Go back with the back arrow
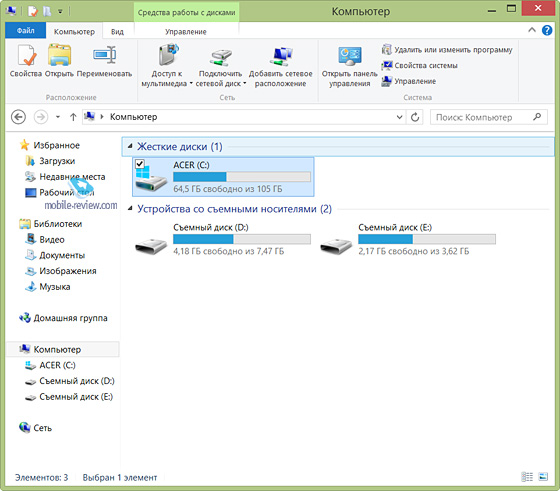This screenshot has height=491, width=560. click(x=18, y=117)
